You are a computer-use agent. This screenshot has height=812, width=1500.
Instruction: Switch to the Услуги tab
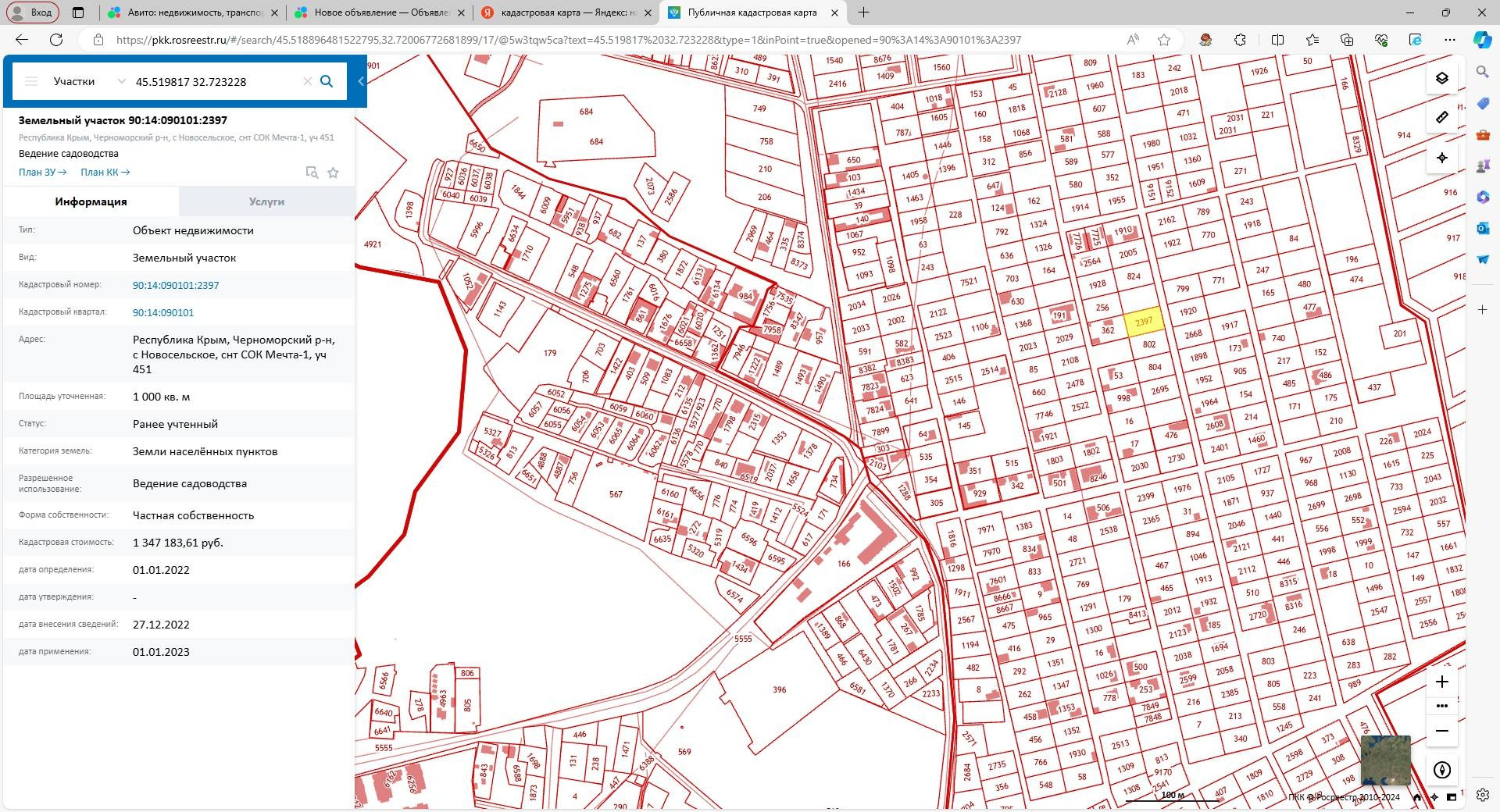tap(266, 201)
